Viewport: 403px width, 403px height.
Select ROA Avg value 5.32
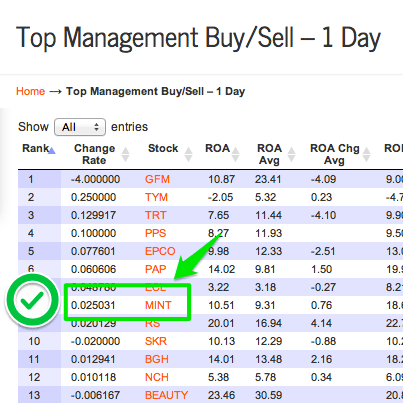click(x=265, y=197)
